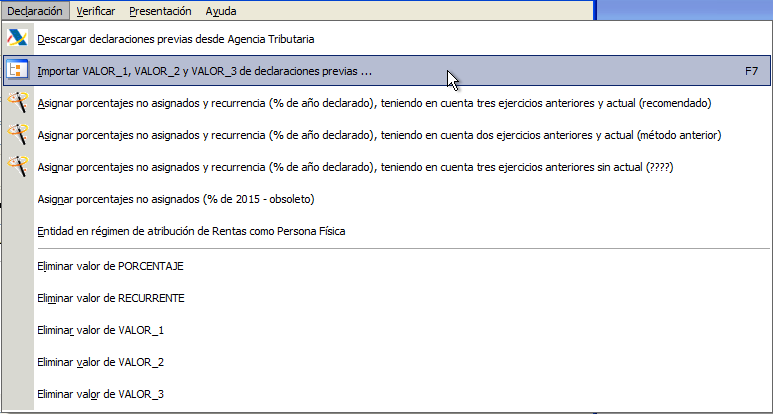
Task: Open the Declaración menu
Action: pyautogui.click(x=35, y=11)
